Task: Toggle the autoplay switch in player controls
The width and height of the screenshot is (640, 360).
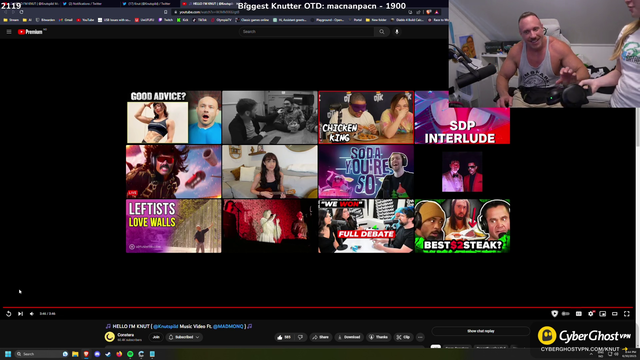Action: pos(566,313)
